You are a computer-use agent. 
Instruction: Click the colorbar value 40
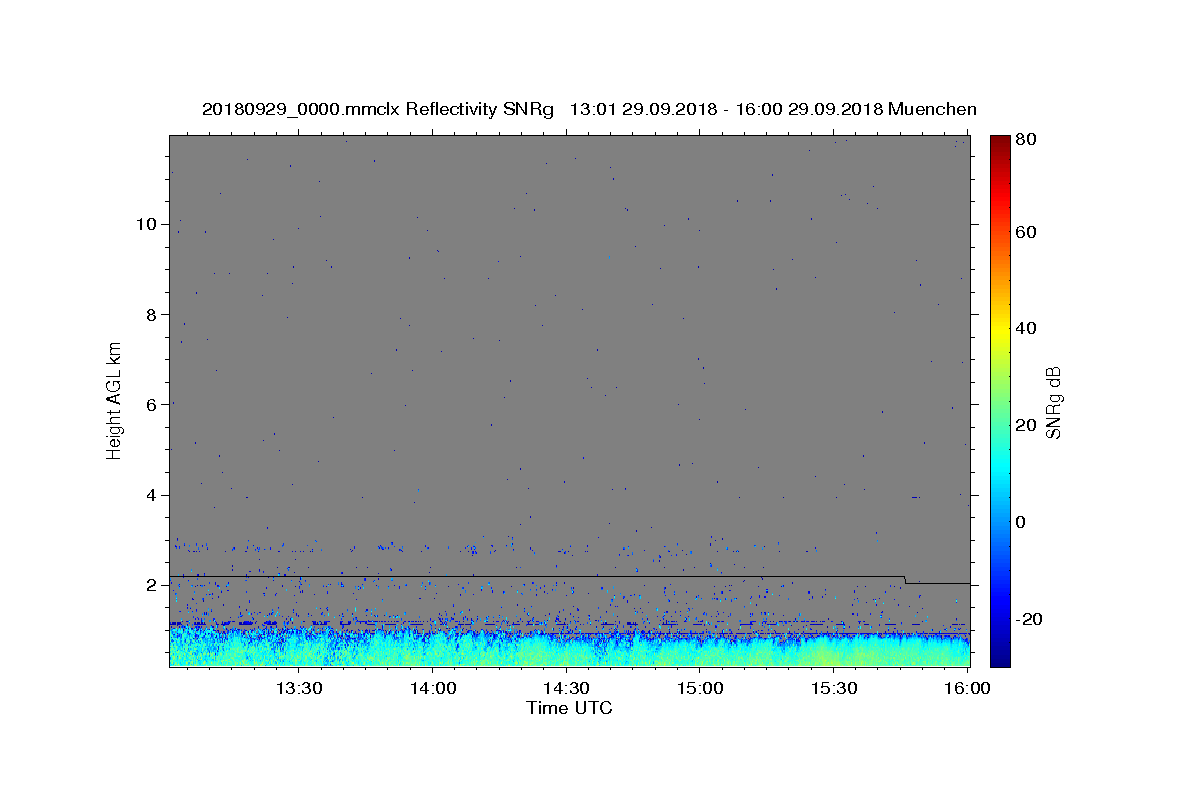tap(1024, 328)
